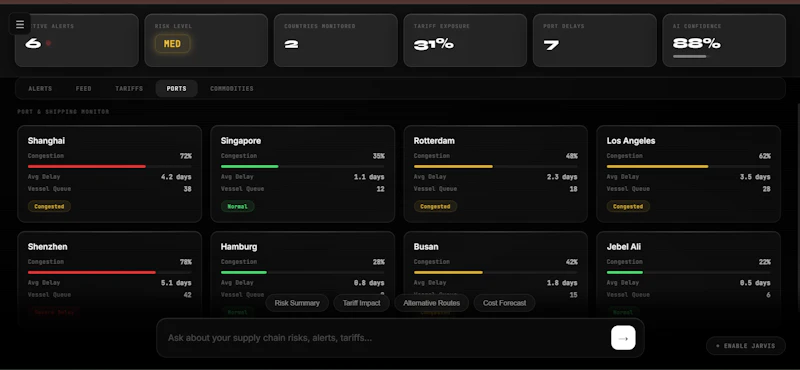This screenshot has height=370, width=800.
Task: Click the Shanghai port title
Action: (x=46, y=141)
